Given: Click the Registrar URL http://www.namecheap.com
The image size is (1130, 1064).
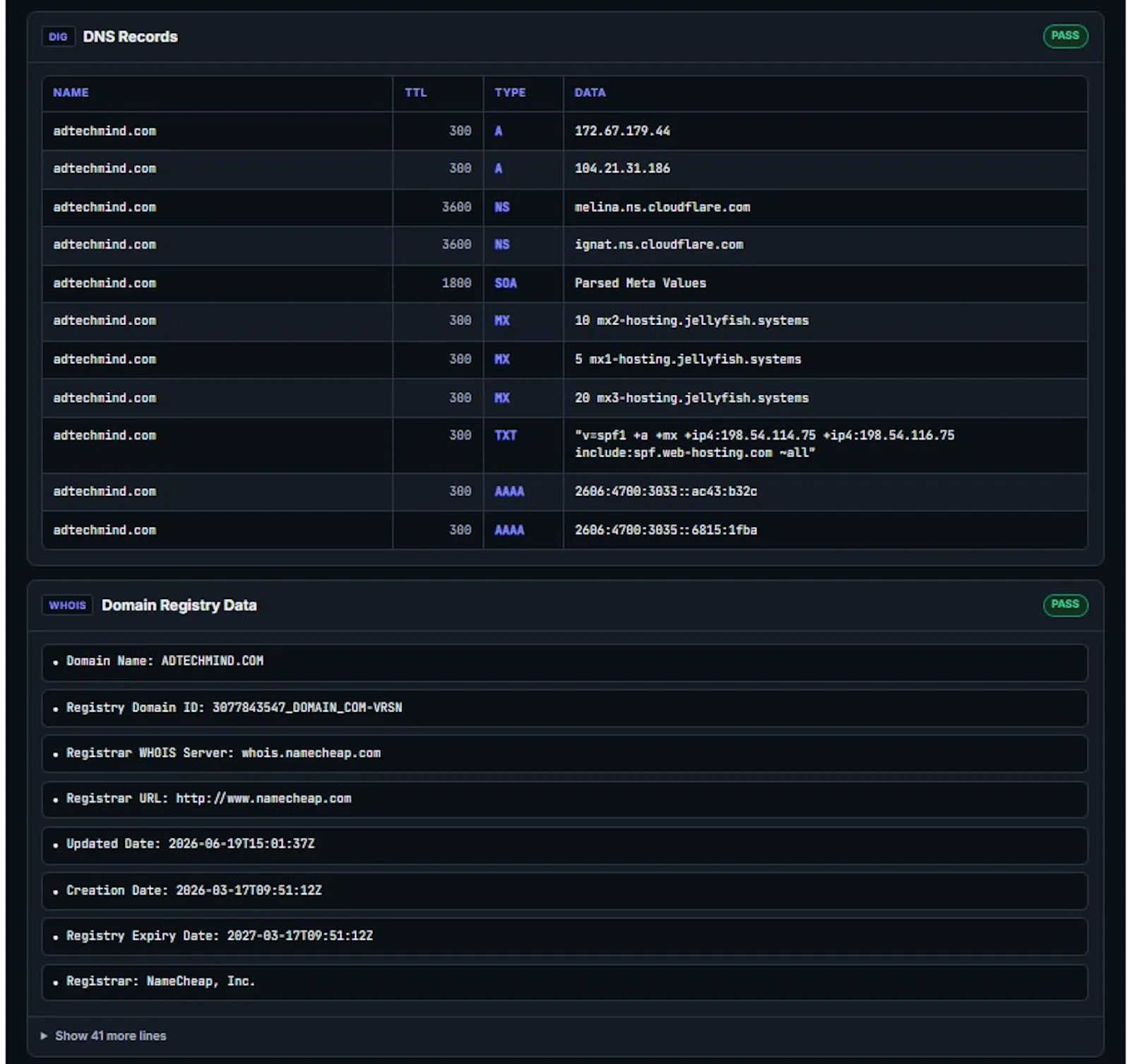Looking at the screenshot, I should pos(263,799).
